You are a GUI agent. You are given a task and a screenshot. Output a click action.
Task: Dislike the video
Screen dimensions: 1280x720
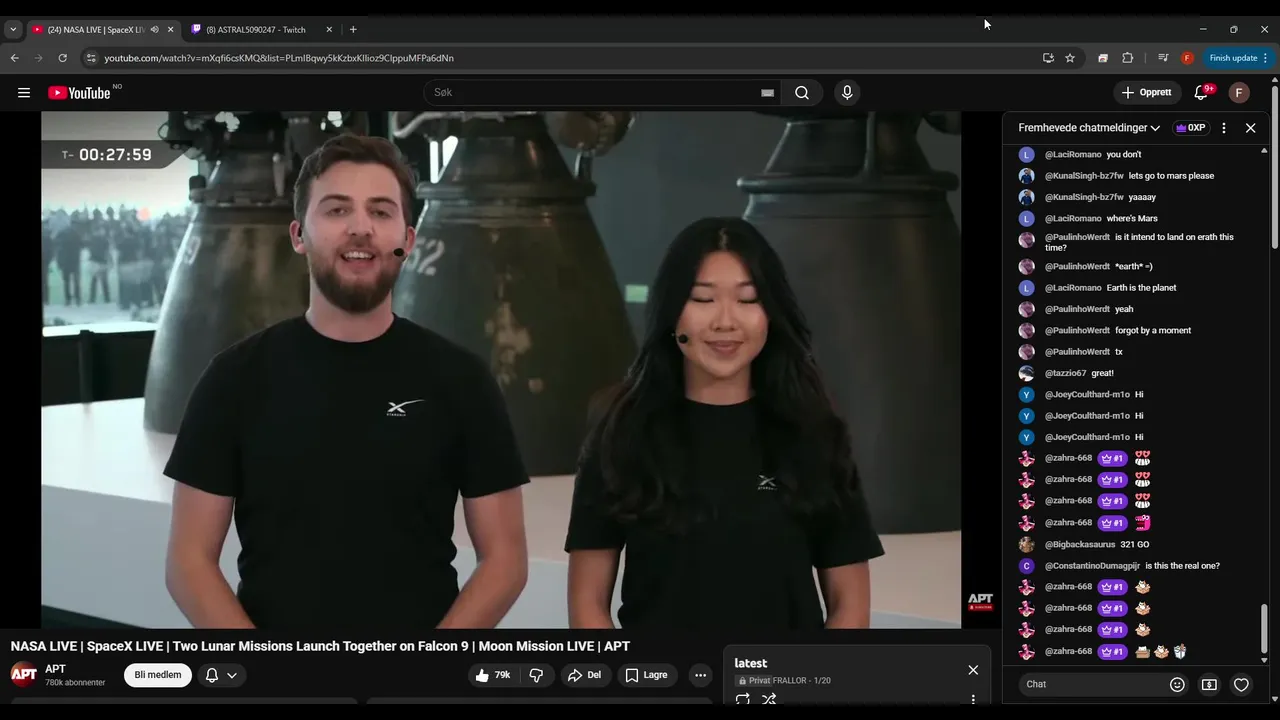coord(537,675)
